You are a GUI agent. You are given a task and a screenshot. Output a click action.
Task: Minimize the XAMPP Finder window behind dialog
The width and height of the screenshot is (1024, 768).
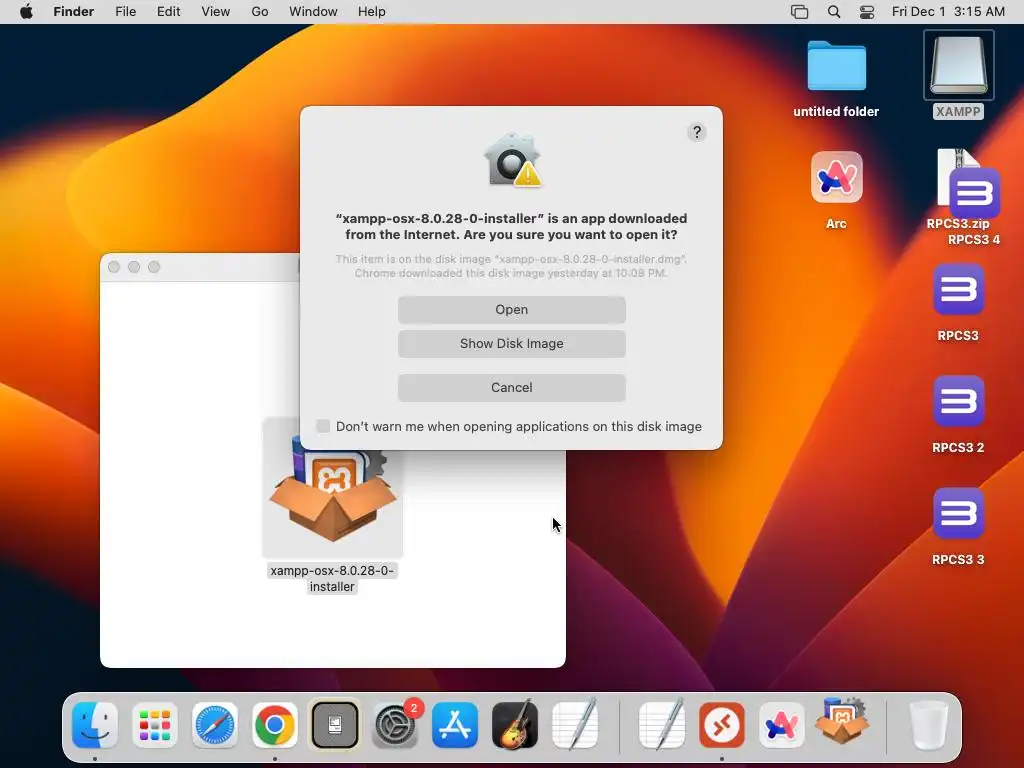click(134, 267)
